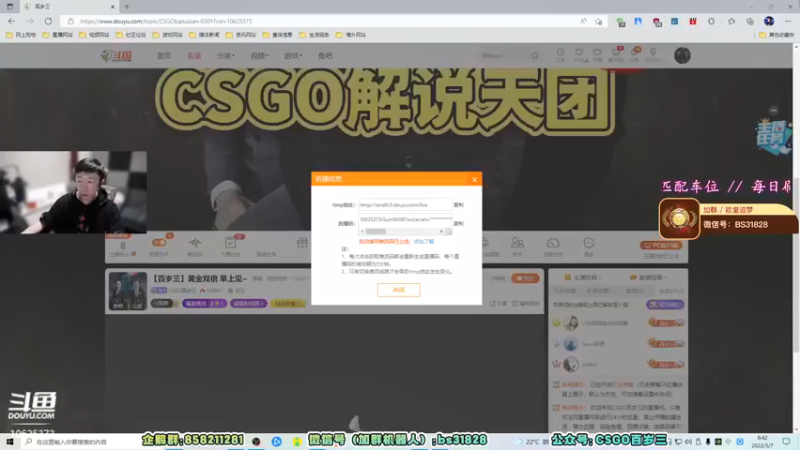This screenshot has width=800, height=450.
Task: Click the search magnifier icon in the header
Action: point(535,55)
